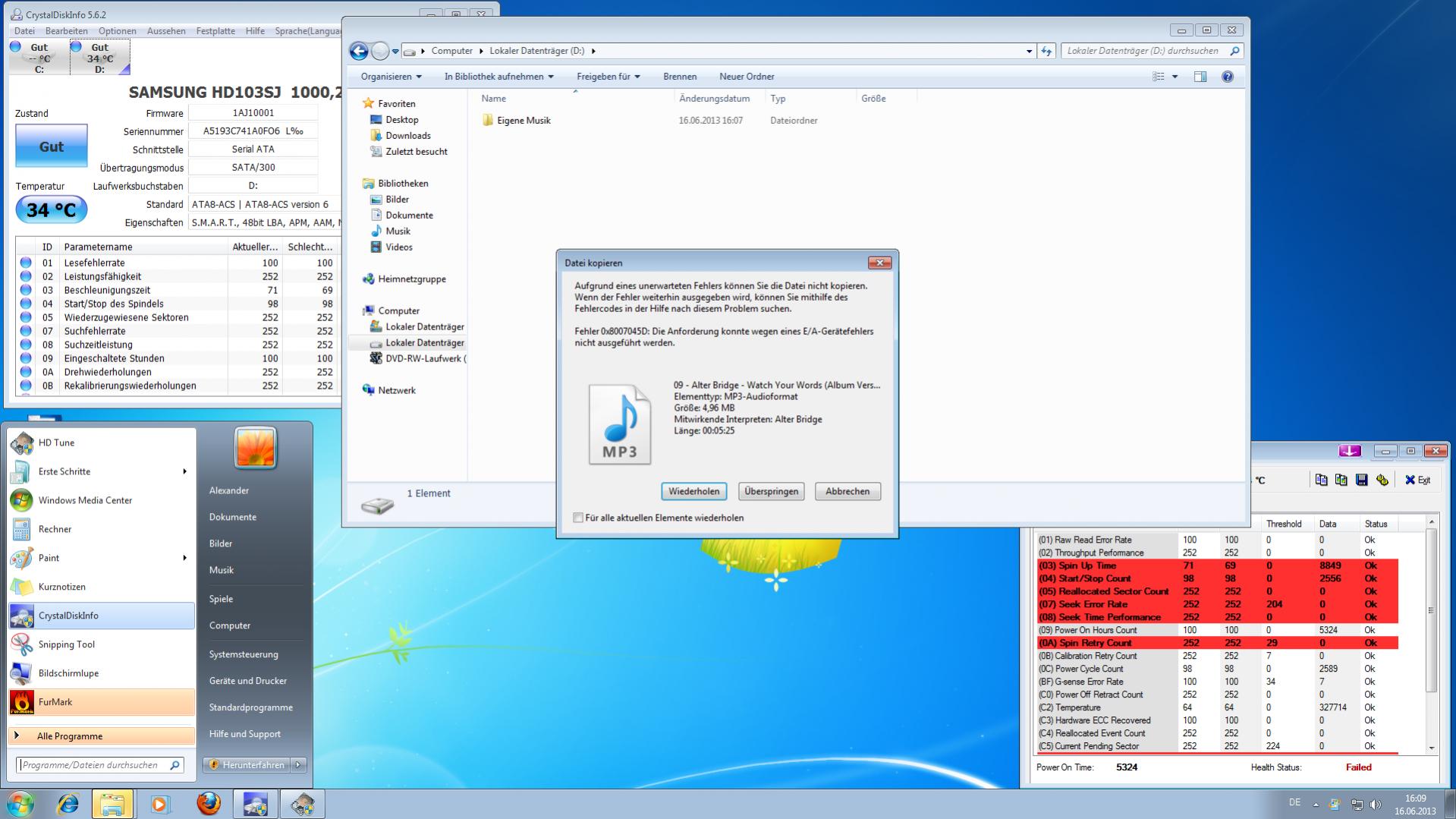The image size is (1456, 819).
Task: Open Optionen menu in CrystalDiskInfo
Action: 118,31
